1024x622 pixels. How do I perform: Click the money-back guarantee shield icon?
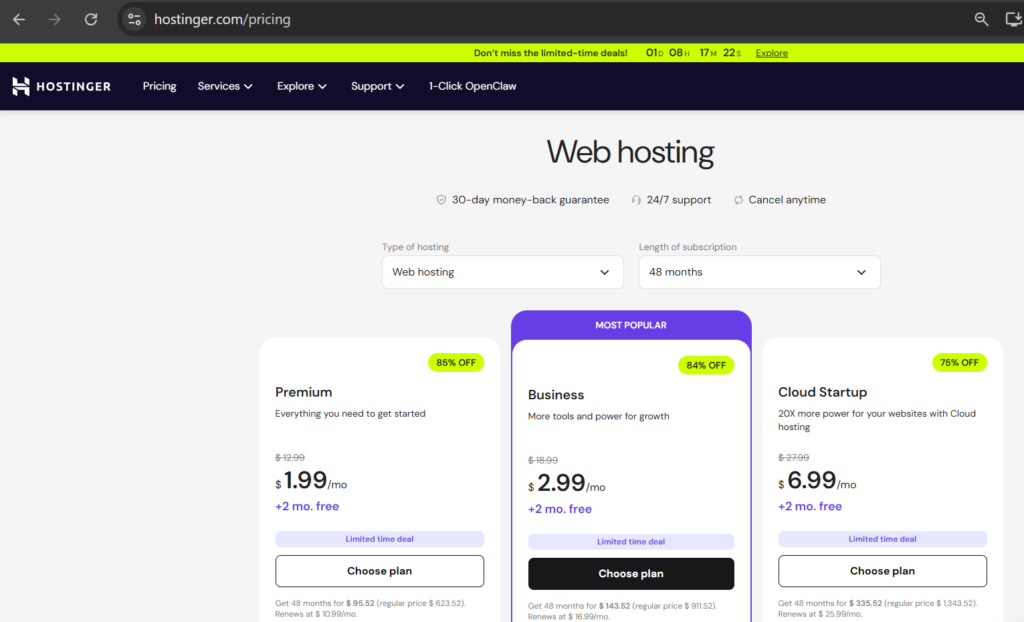[441, 200]
